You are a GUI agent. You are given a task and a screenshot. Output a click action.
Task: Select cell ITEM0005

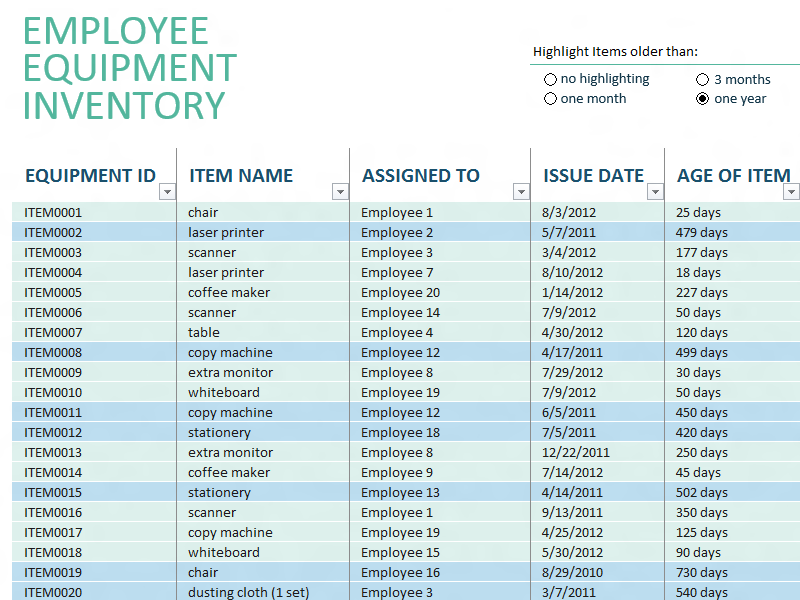[x=94, y=292]
